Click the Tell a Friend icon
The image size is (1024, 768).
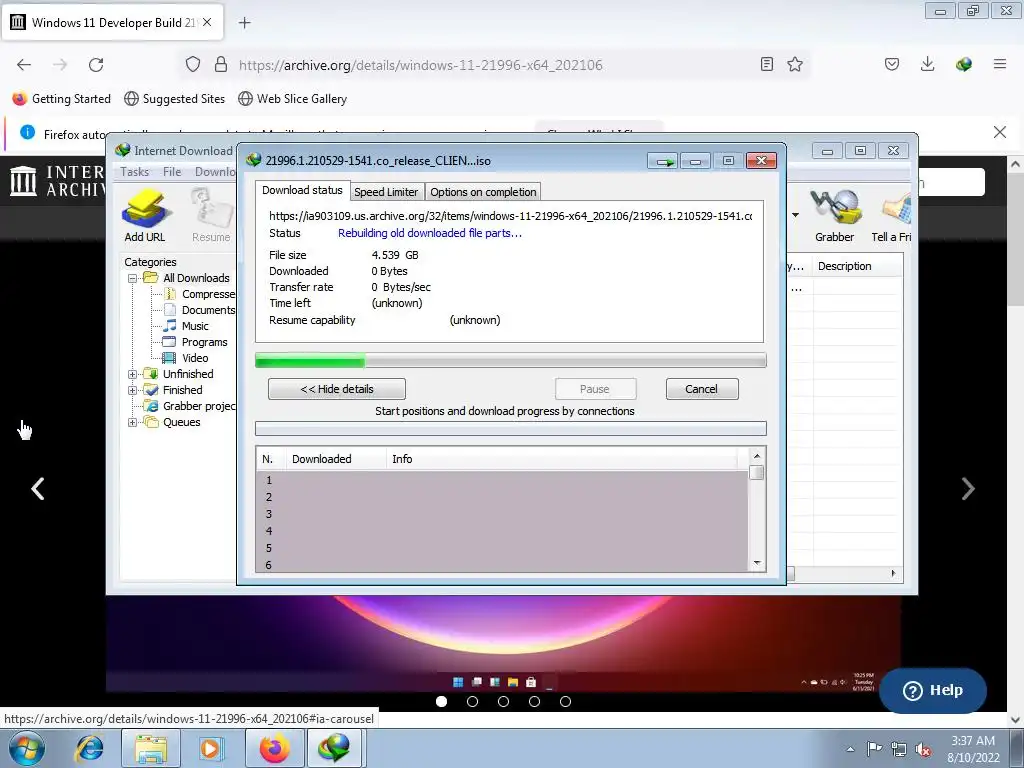click(891, 216)
